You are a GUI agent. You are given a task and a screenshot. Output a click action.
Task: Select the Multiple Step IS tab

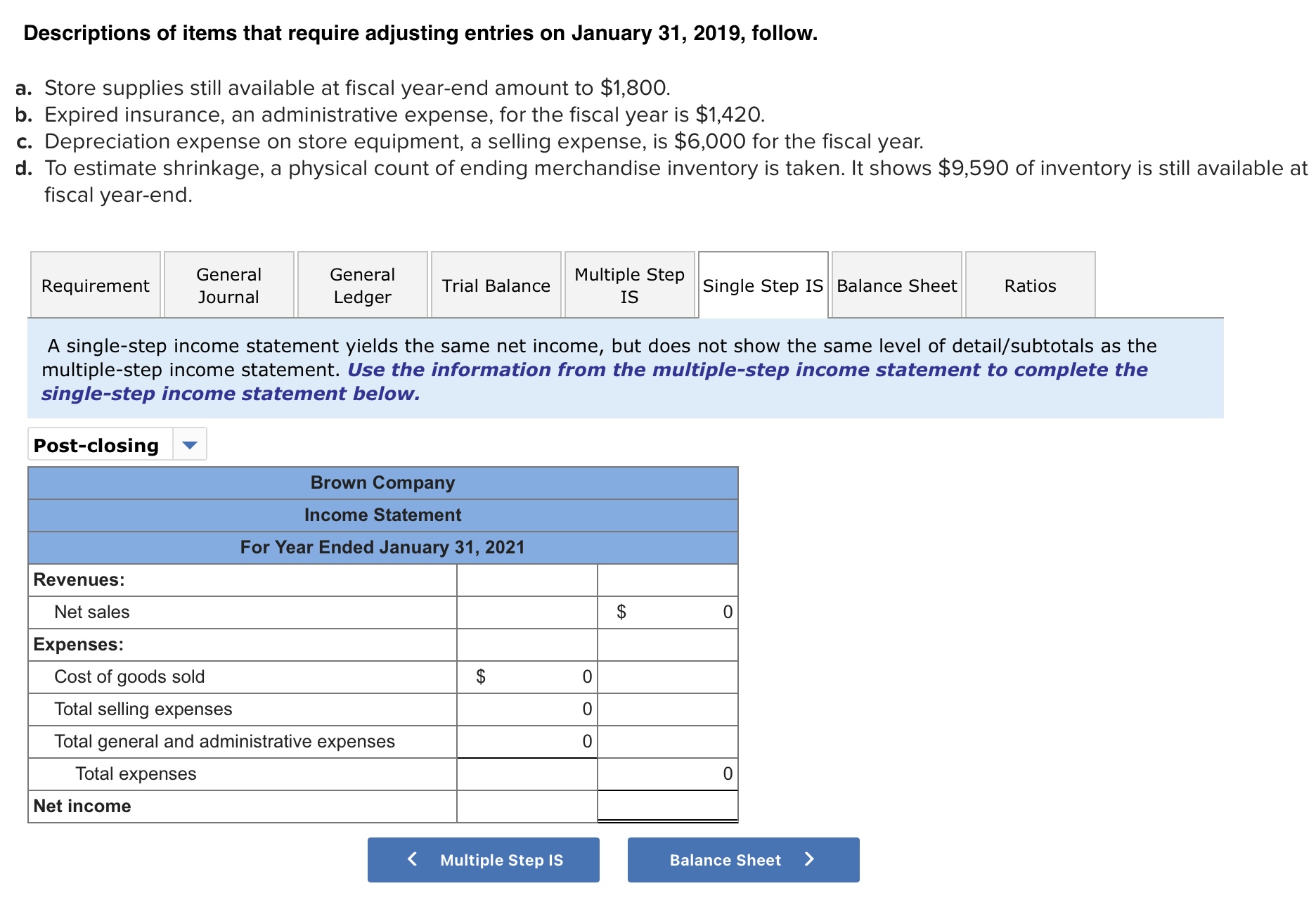630,285
